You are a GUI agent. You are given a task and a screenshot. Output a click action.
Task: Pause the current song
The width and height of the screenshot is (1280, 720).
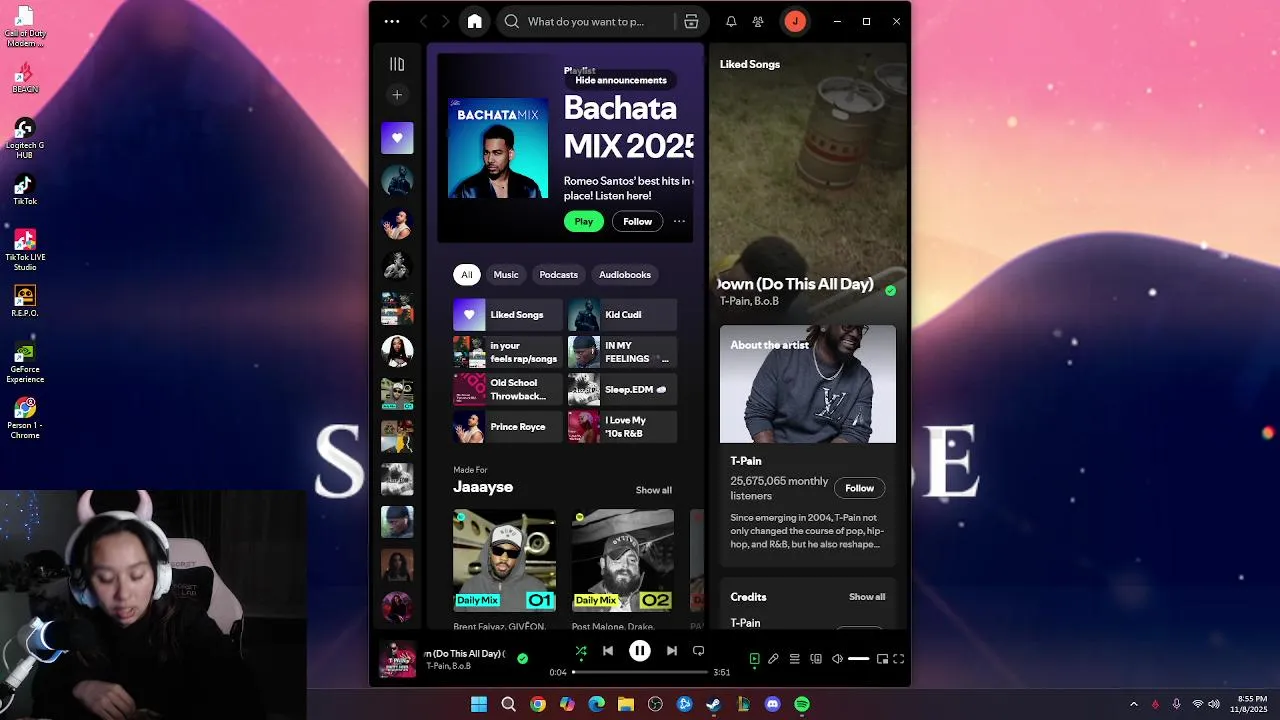pyautogui.click(x=640, y=651)
